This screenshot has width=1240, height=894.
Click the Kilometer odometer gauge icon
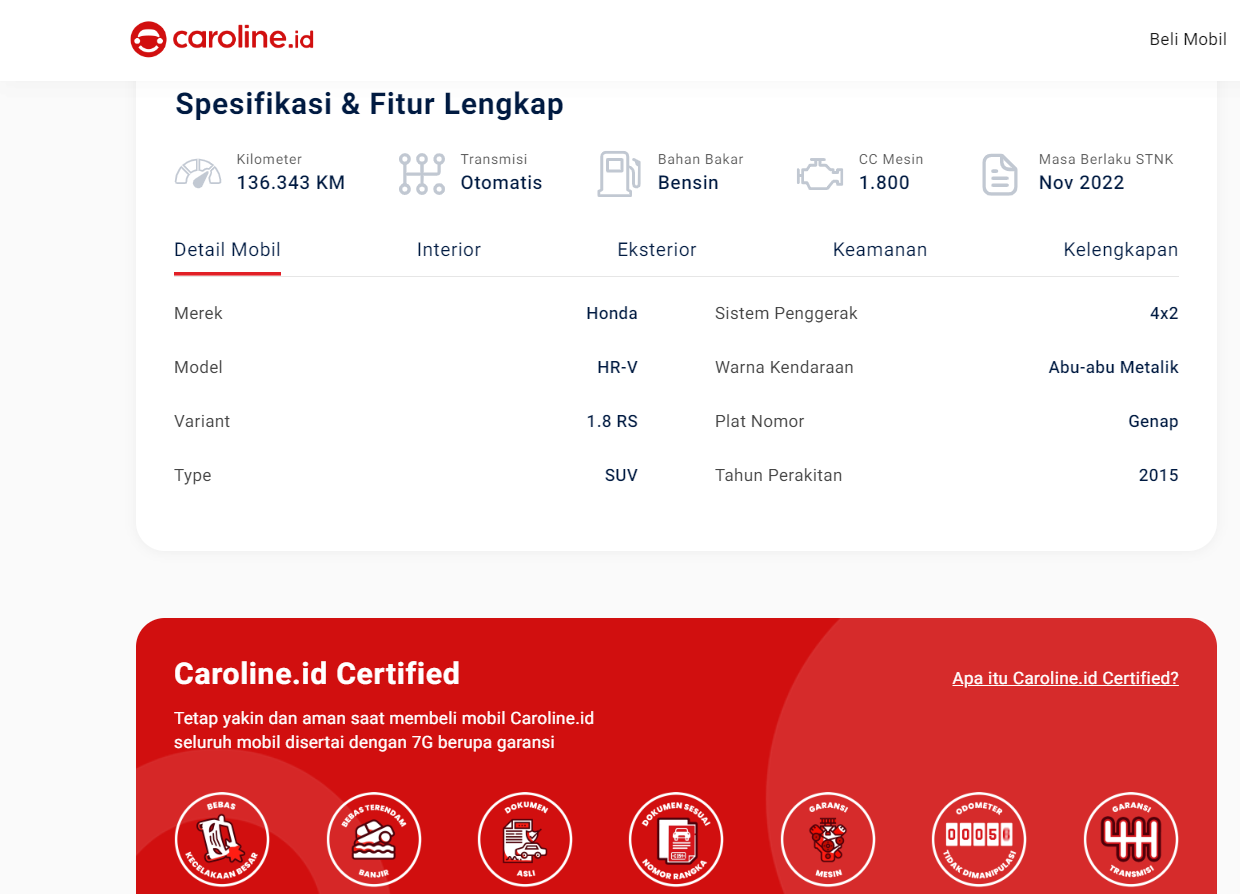coord(198,174)
